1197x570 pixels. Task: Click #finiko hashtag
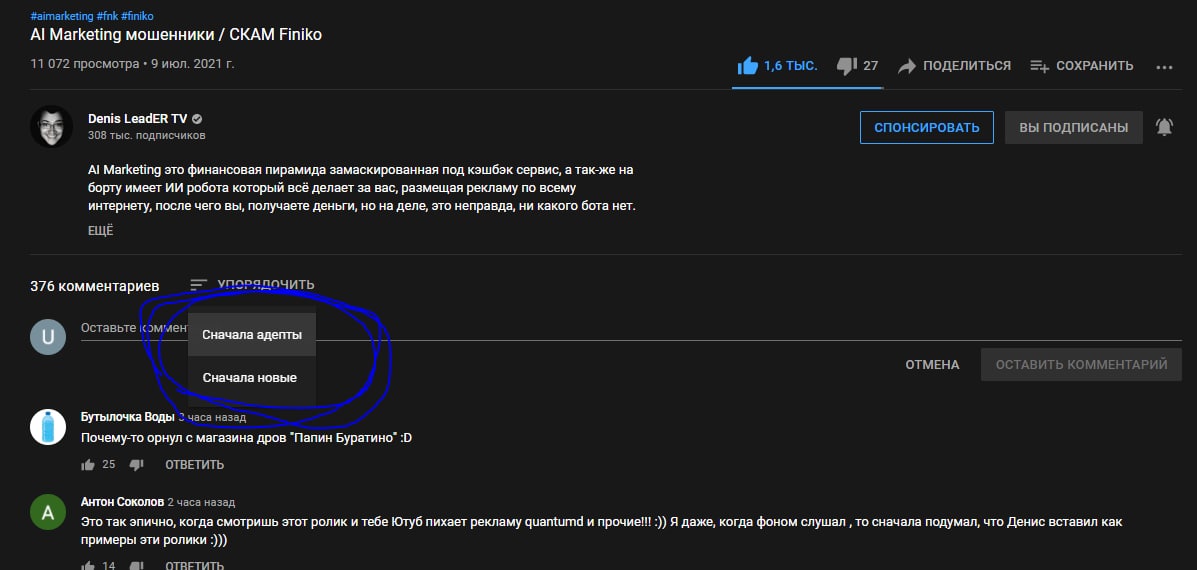pyautogui.click(x=137, y=16)
